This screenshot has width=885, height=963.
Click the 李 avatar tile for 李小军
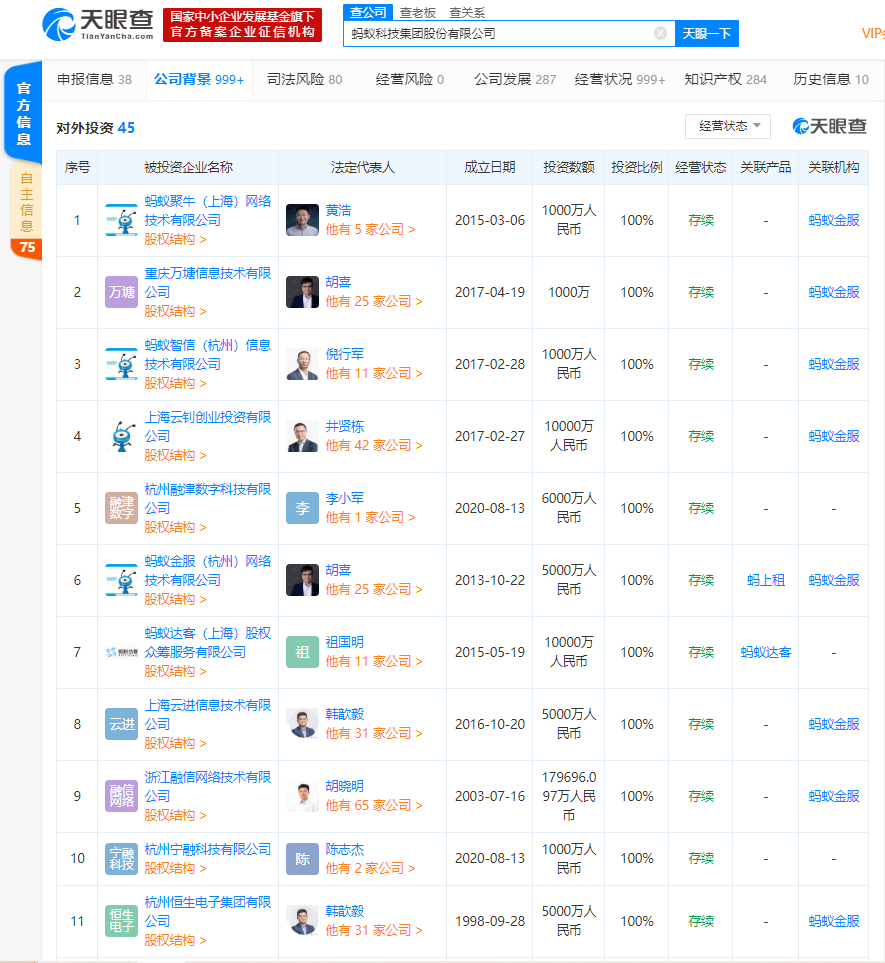(x=302, y=508)
